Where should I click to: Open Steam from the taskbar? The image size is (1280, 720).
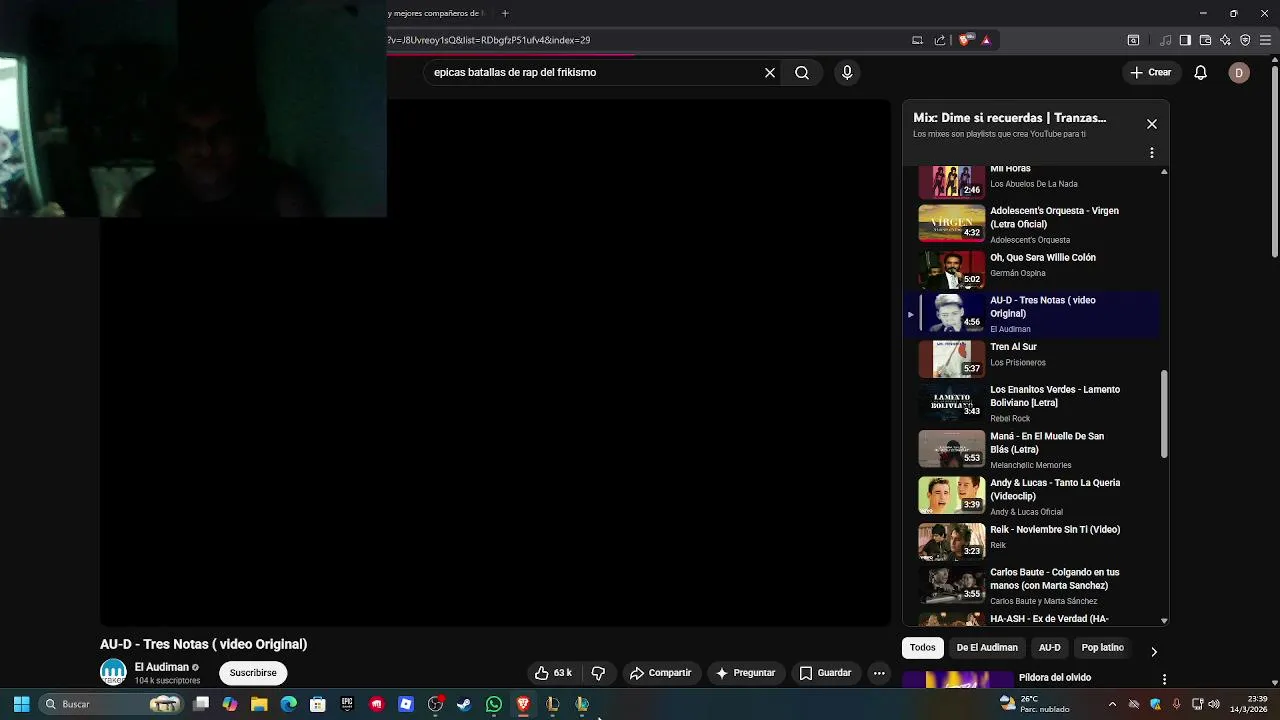point(464,704)
